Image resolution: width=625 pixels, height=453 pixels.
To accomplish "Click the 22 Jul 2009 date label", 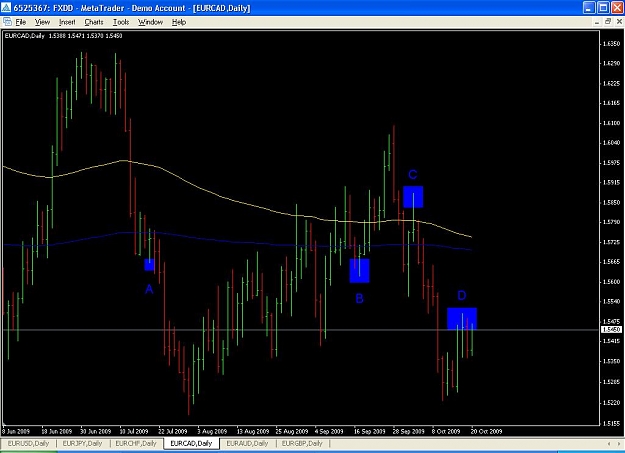I will pos(173,431).
